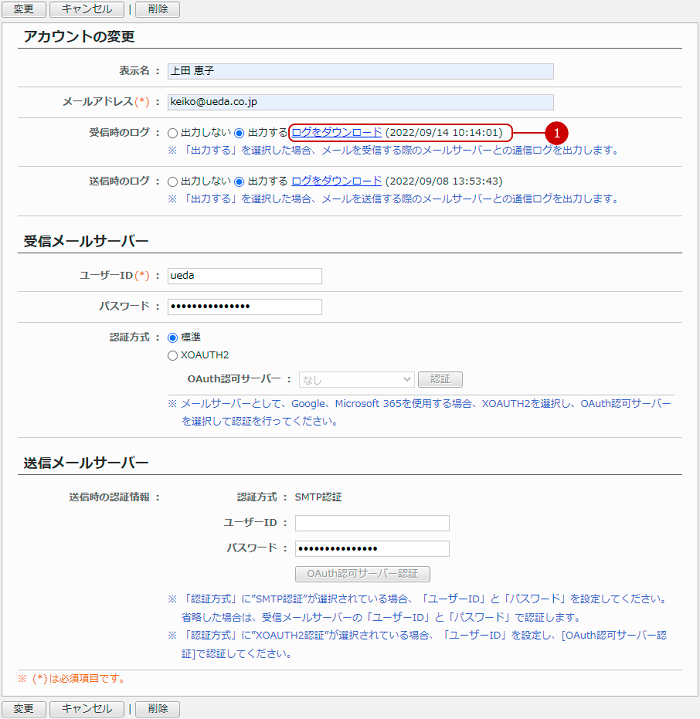The width and height of the screenshot is (700, 719).
Task: Select 出力しない for 送信時のログ
Action: point(172,182)
